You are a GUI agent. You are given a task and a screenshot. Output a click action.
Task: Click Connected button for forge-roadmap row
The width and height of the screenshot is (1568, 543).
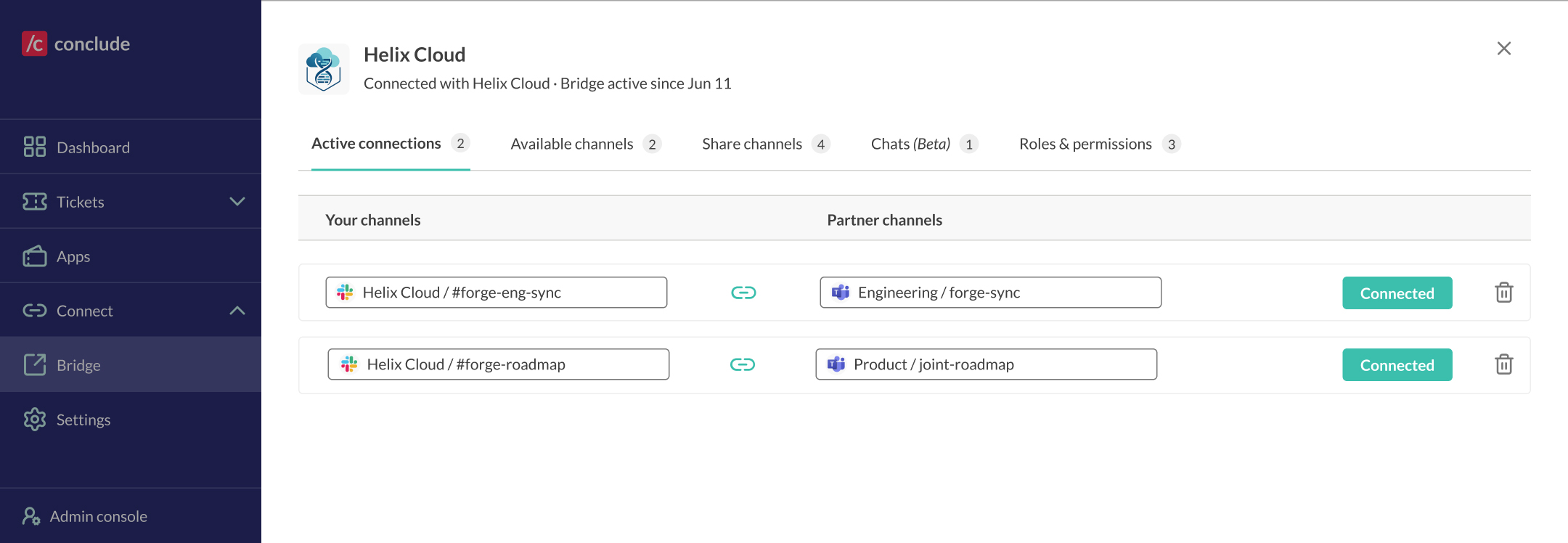coord(1397,364)
